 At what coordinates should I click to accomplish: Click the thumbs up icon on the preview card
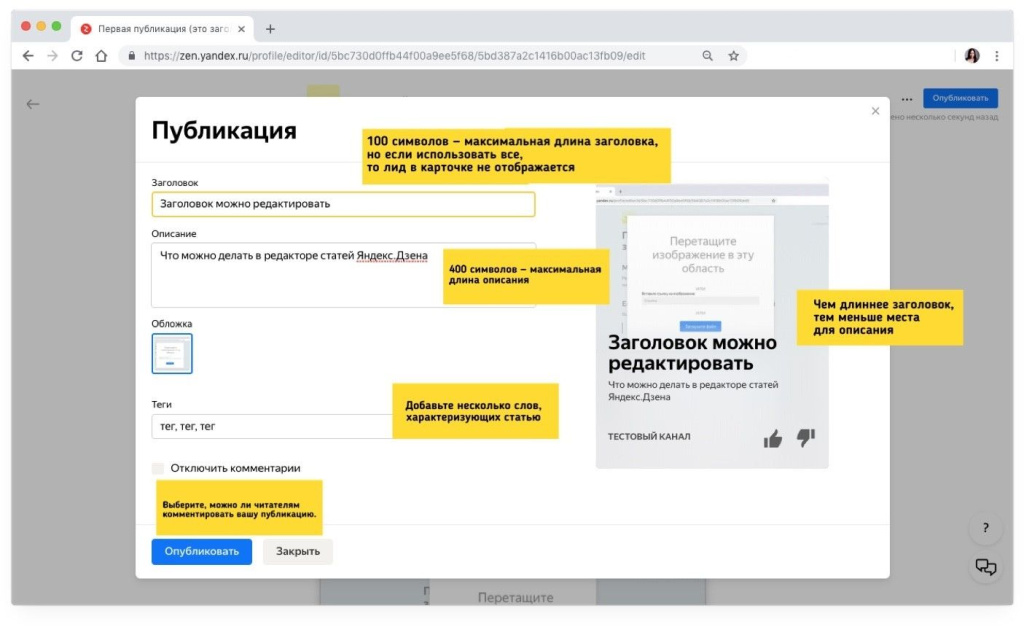tap(773, 438)
